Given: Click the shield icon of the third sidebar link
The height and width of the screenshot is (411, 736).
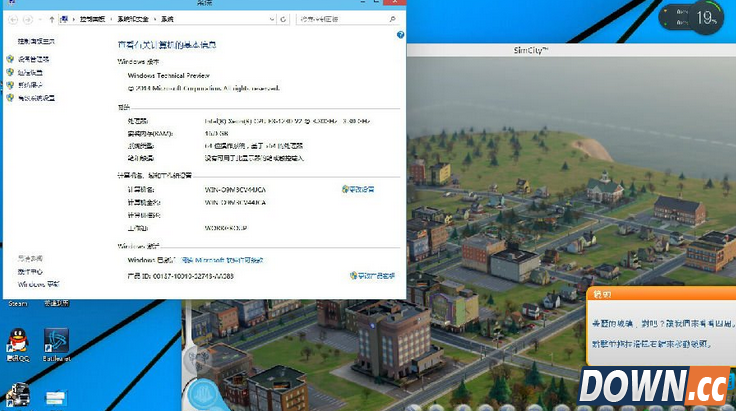Looking at the screenshot, I should (10, 85).
